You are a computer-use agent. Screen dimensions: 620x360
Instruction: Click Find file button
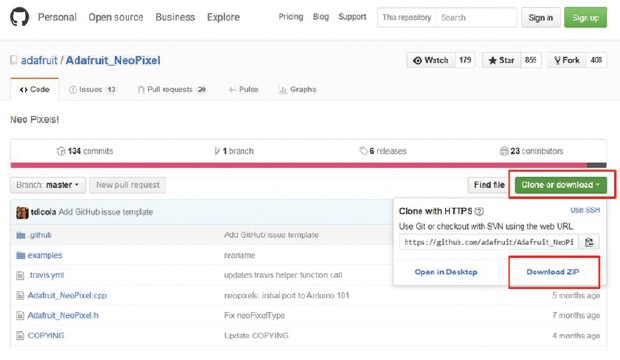tap(489, 185)
